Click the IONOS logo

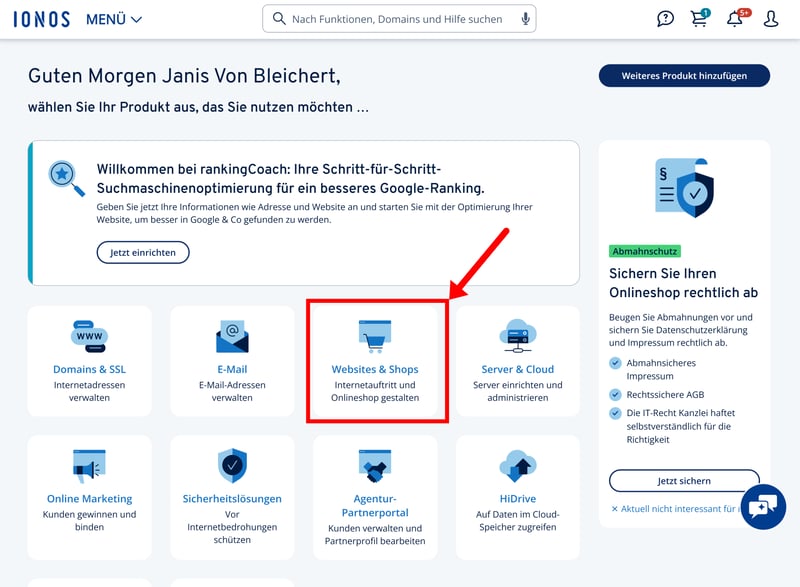pos(41,19)
